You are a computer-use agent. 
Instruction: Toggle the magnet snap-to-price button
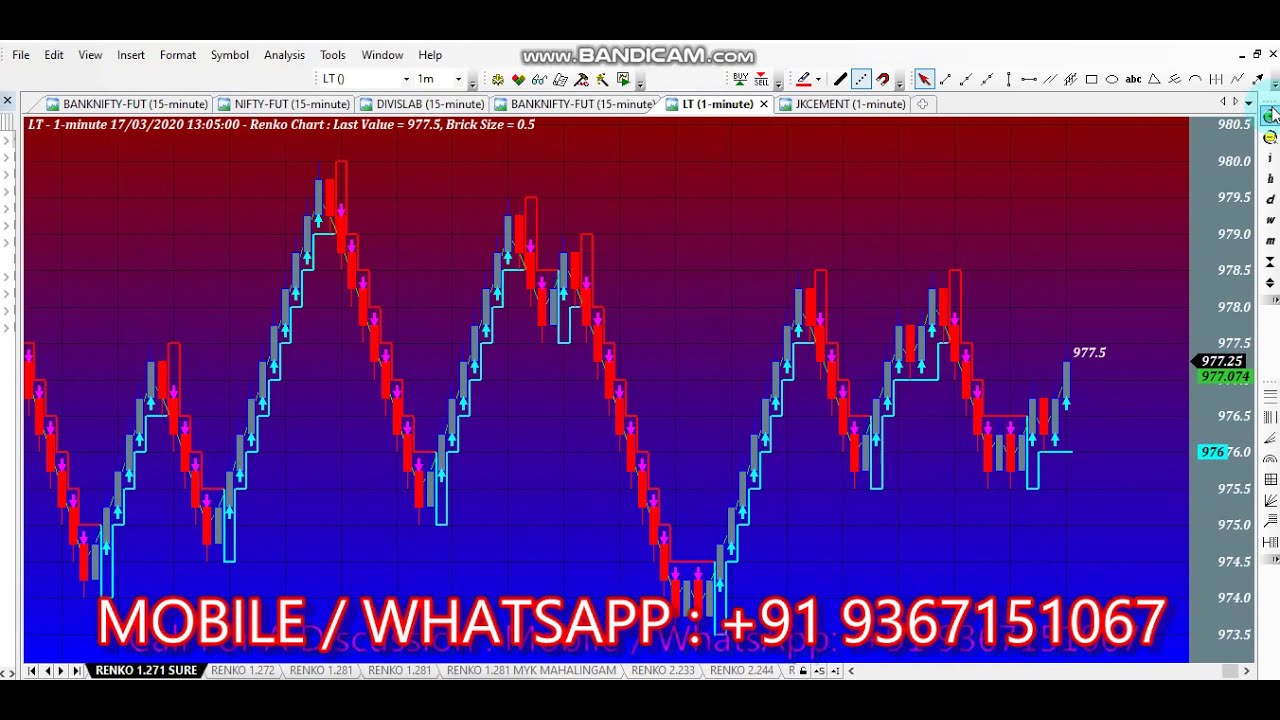pyautogui.click(x=883, y=79)
